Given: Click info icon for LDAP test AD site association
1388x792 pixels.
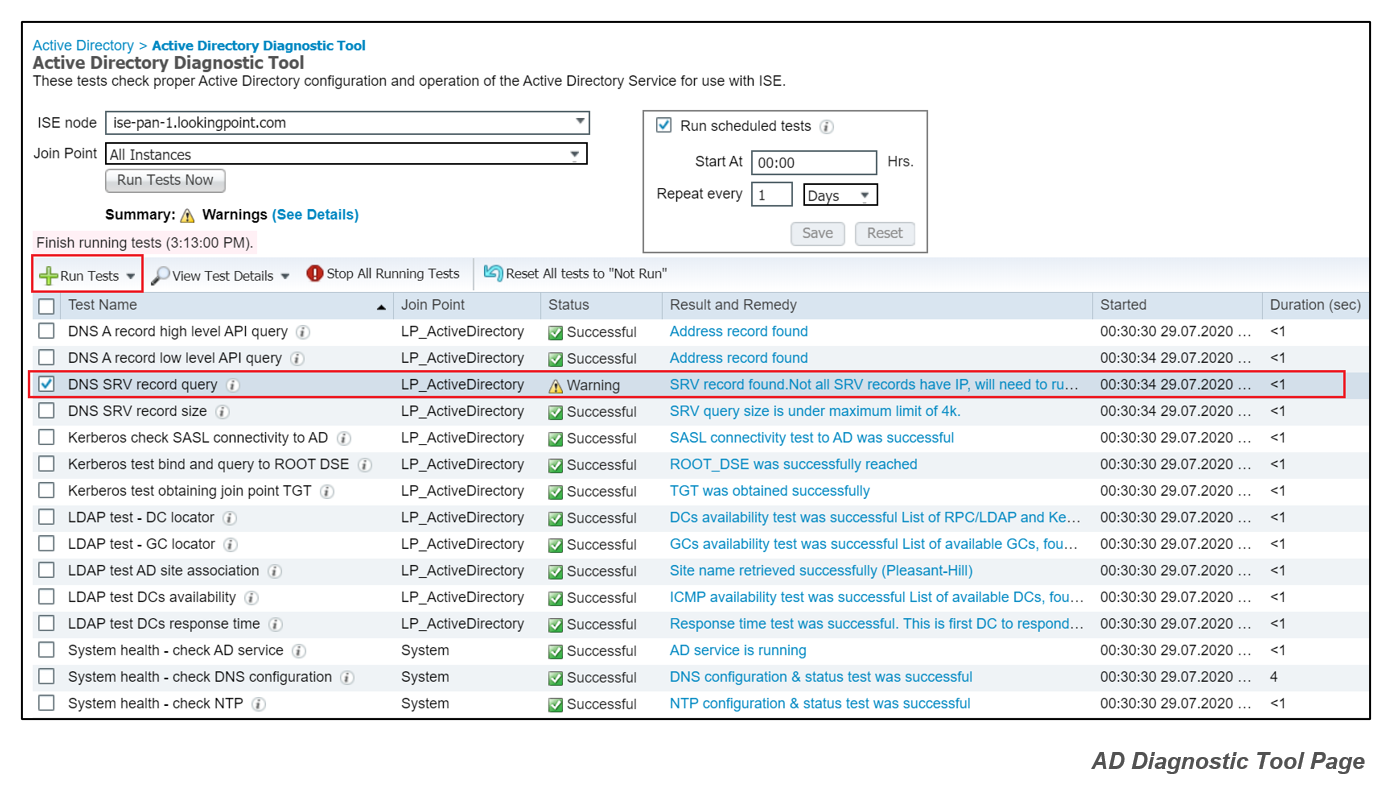Looking at the screenshot, I should pyautogui.click(x=274, y=571).
